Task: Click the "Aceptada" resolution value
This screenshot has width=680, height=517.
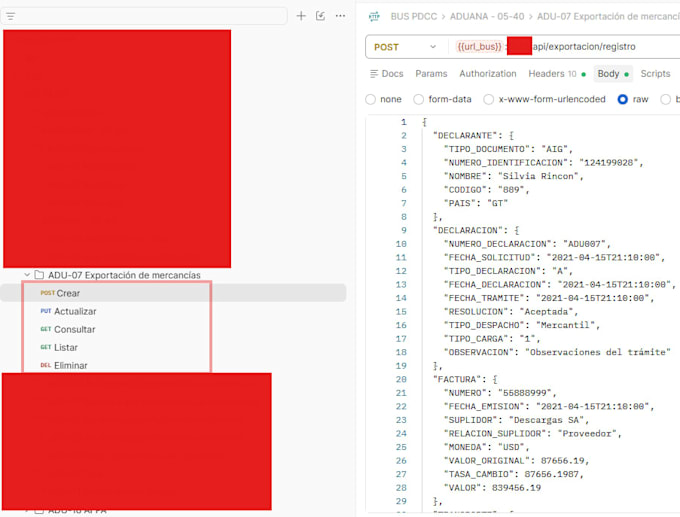Action: point(546,311)
